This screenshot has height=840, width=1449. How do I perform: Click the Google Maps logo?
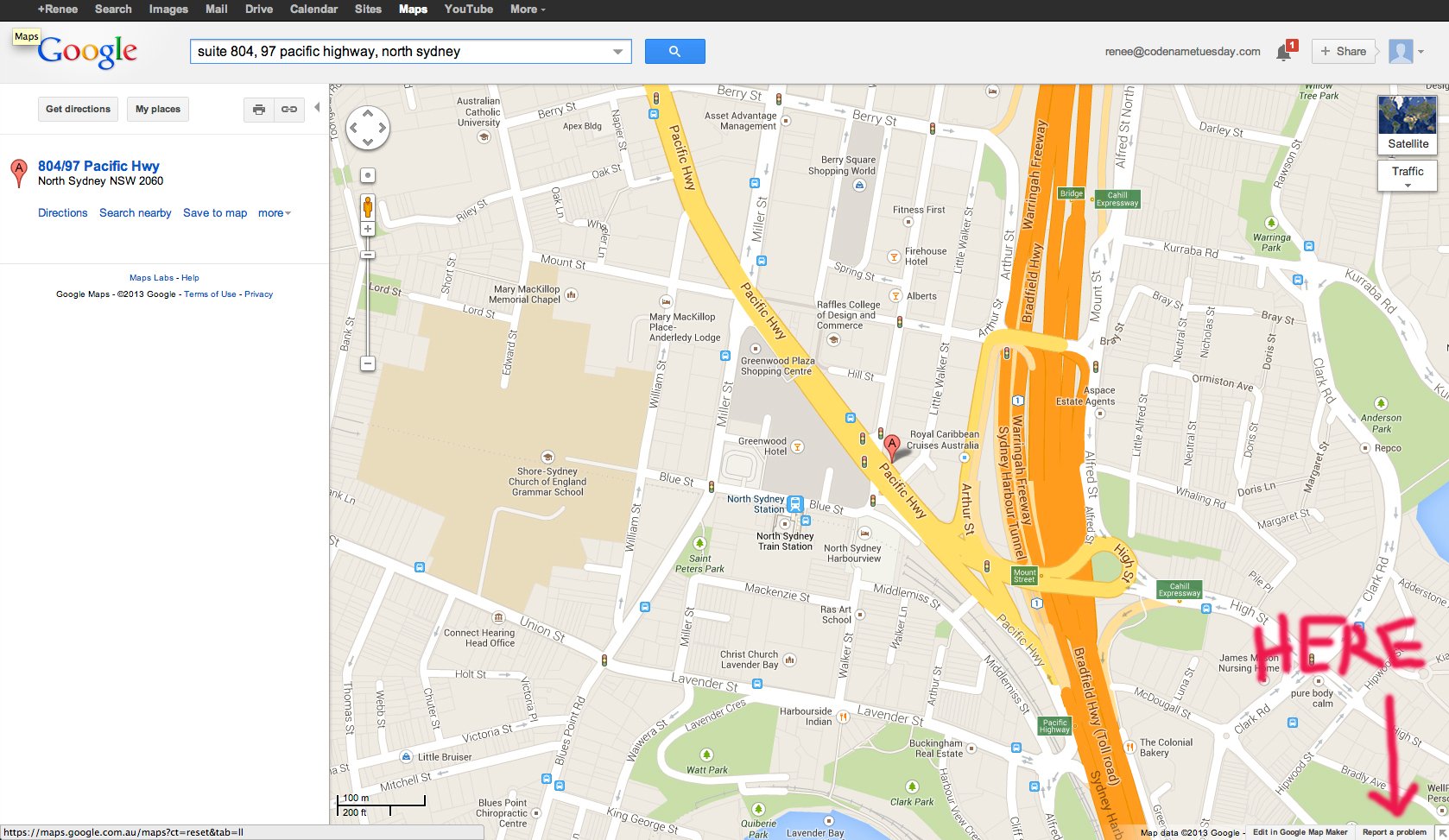pyautogui.click(x=86, y=52)
